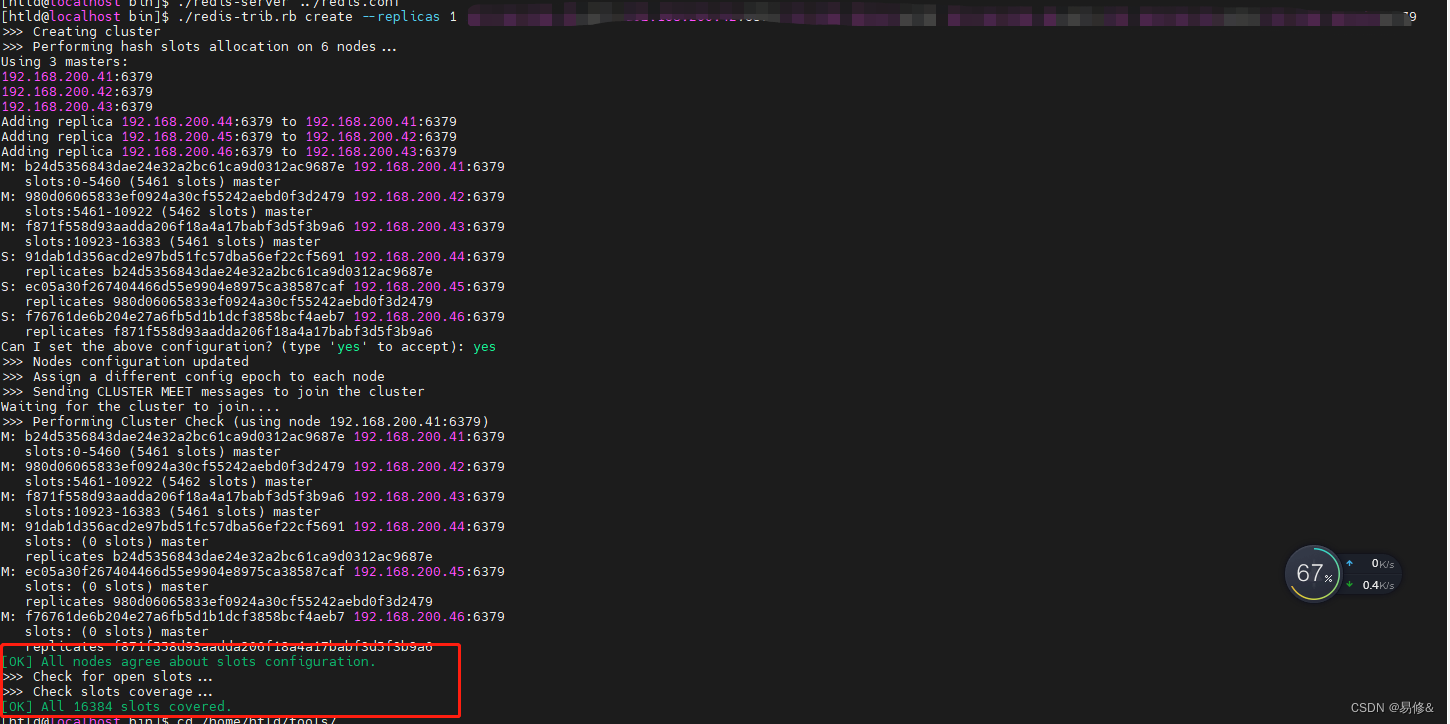The width and height of the screenshot is (1450, 724).
Task: Click the '>>> Nodes configuration updated' line
Action: coord(125,362)
